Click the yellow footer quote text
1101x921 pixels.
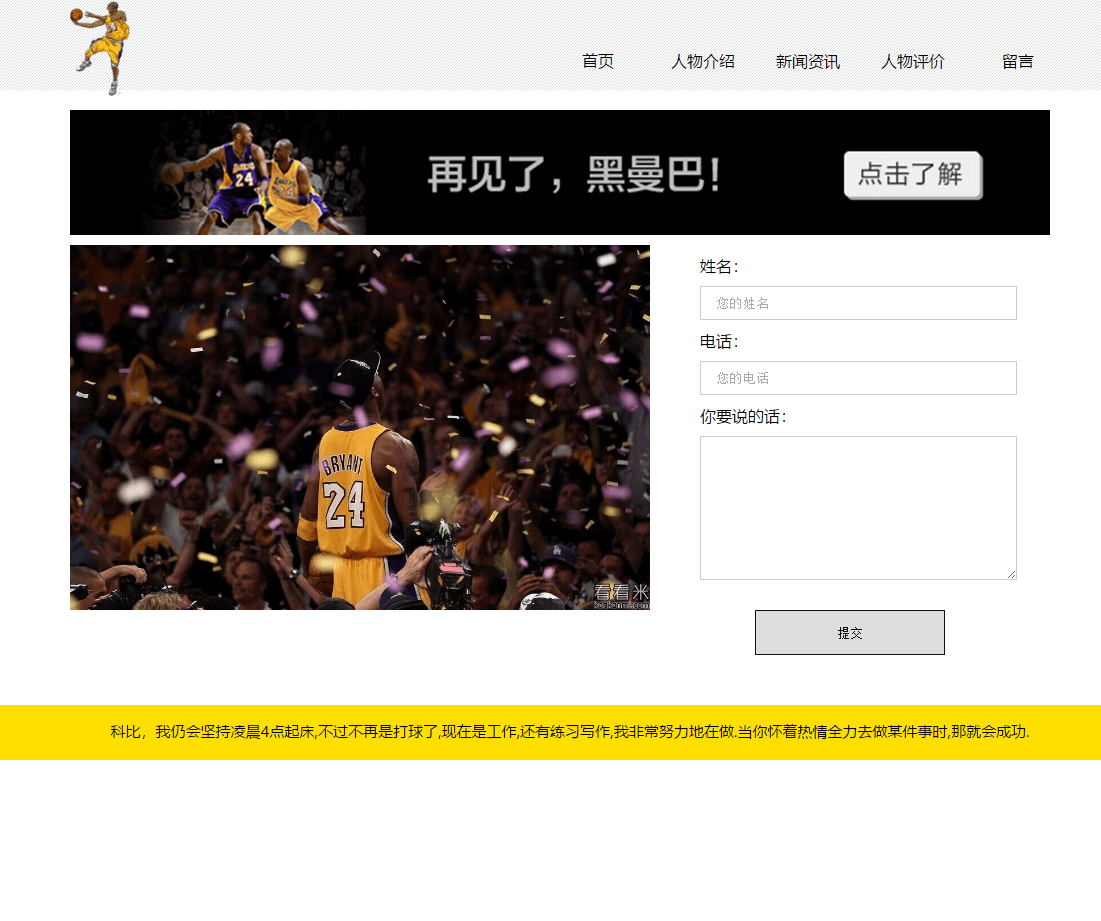(x=570, y=732)
